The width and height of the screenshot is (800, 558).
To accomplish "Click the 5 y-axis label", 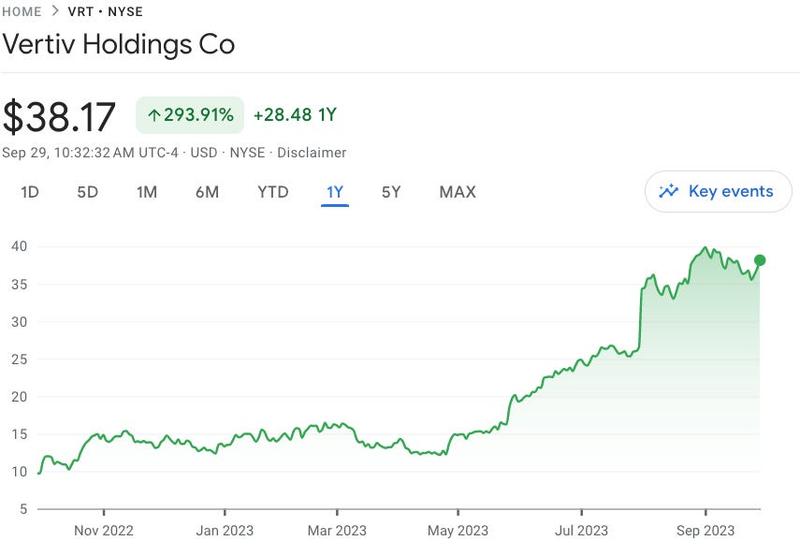I will [23, 509].
